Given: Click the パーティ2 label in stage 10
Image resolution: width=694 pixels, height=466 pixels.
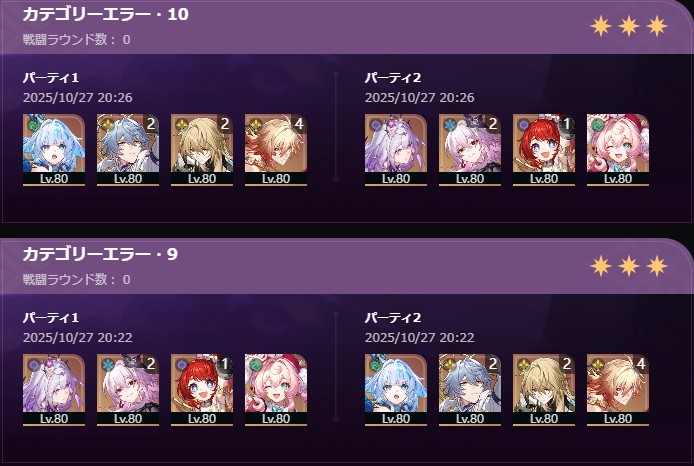Looking at the screenshot, I should [393, 78].
